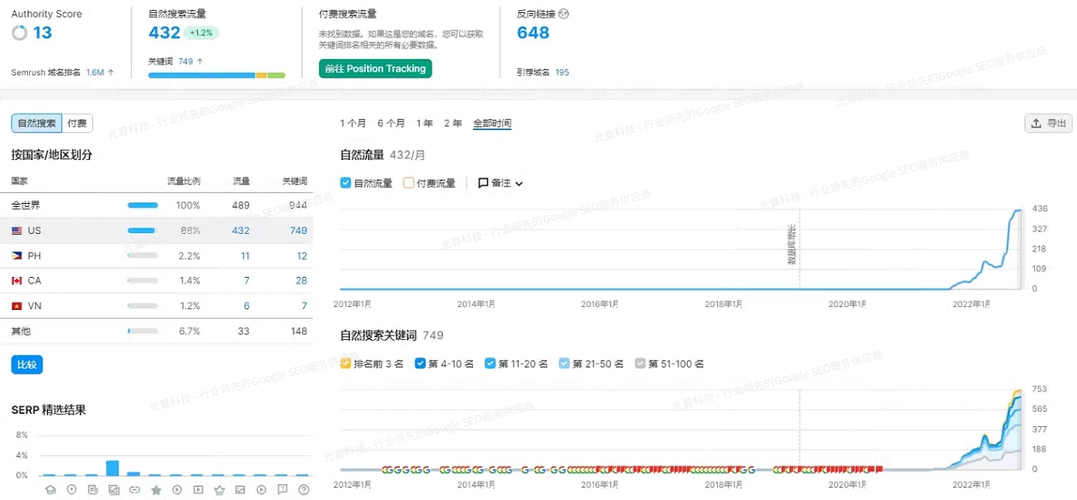Viewport: 1077px width, 500px height.
Task: Select the 1 年 time range
Action: pos(424,124)
